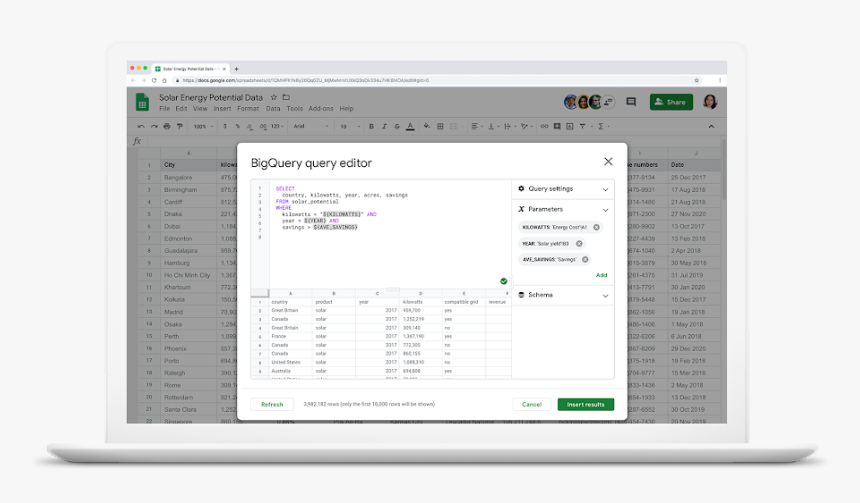Click the user account avatar

pyautogui.click(x=710, y=101)
